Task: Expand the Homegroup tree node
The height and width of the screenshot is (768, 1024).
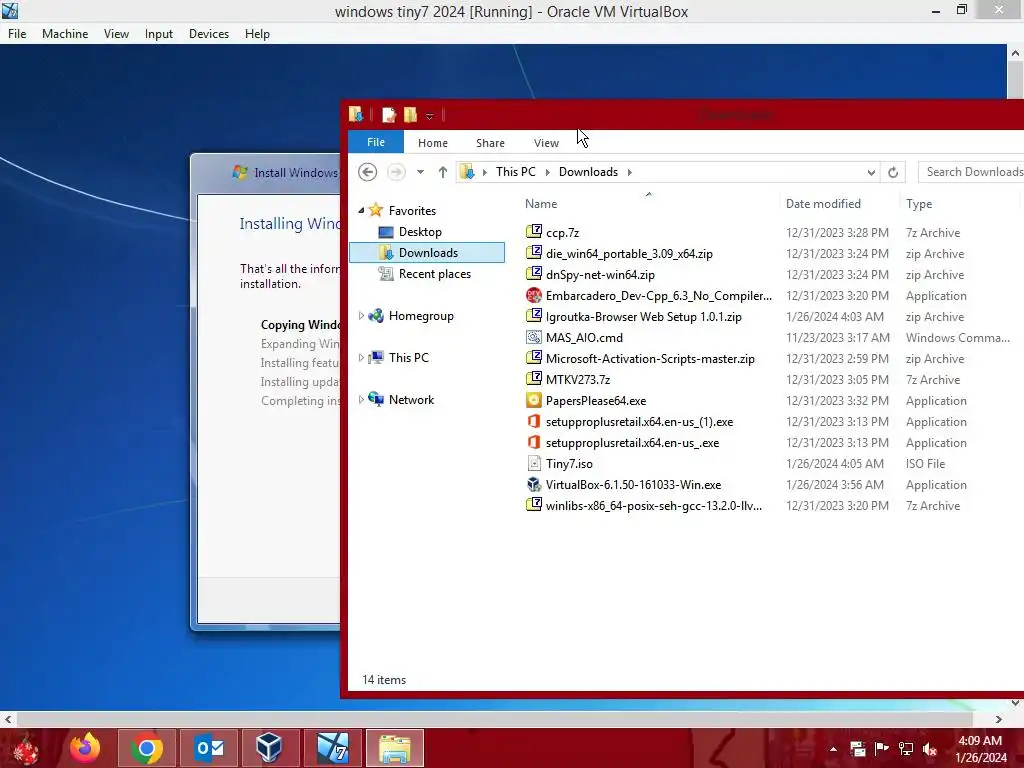Action: click(361, 315)
